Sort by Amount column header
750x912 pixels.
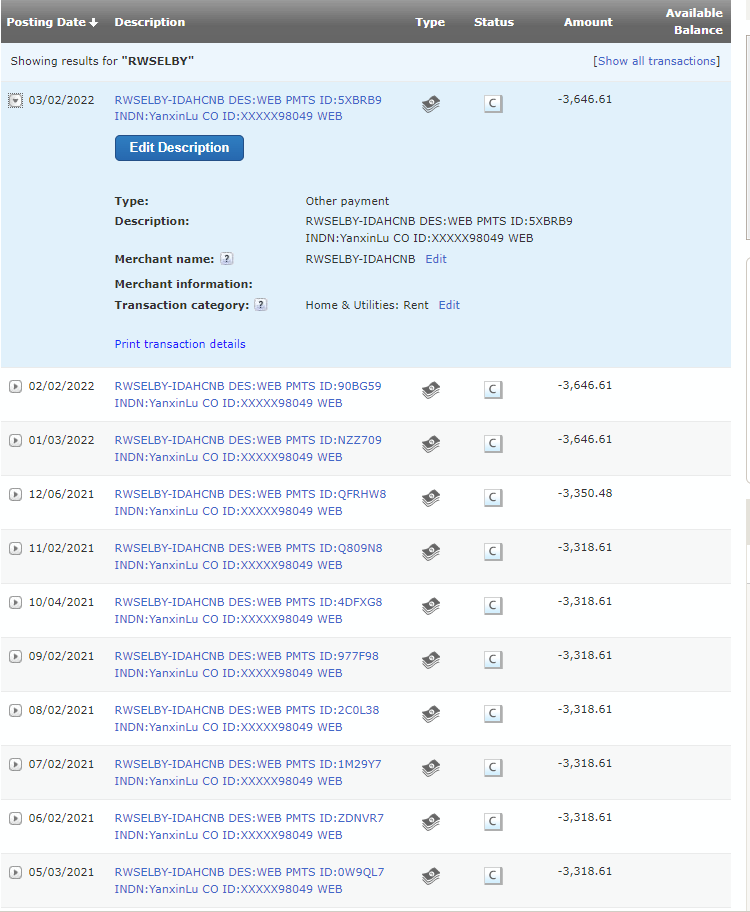[588, 22]
